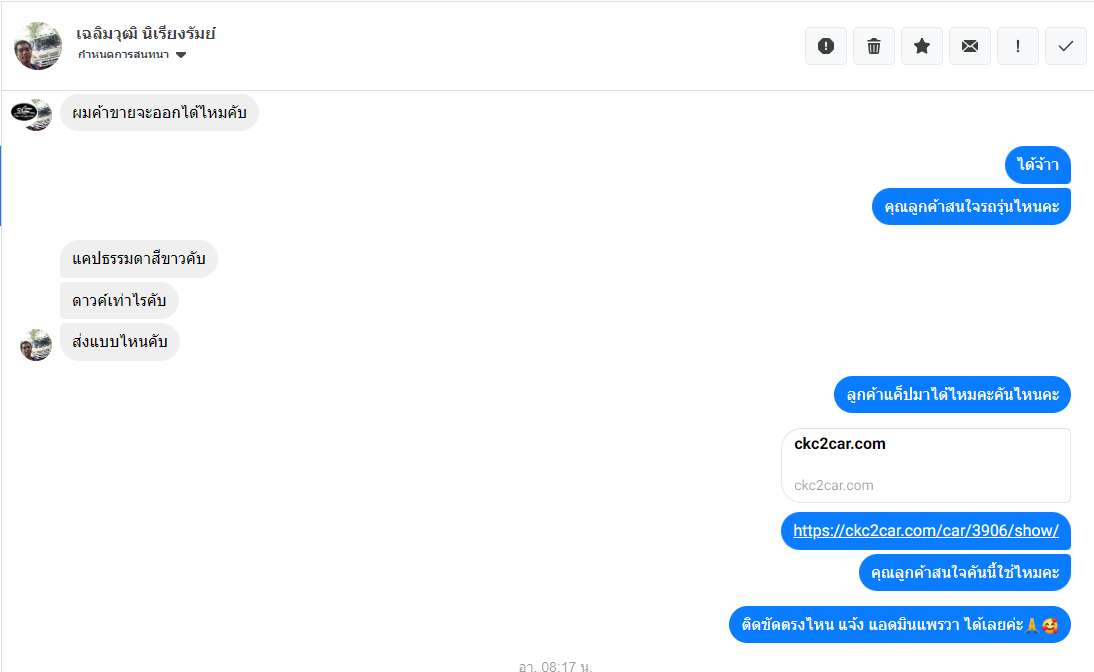Delete conversation with the trash icon
The height and width of the screenshot is (672, 1094).
point(874,46)
